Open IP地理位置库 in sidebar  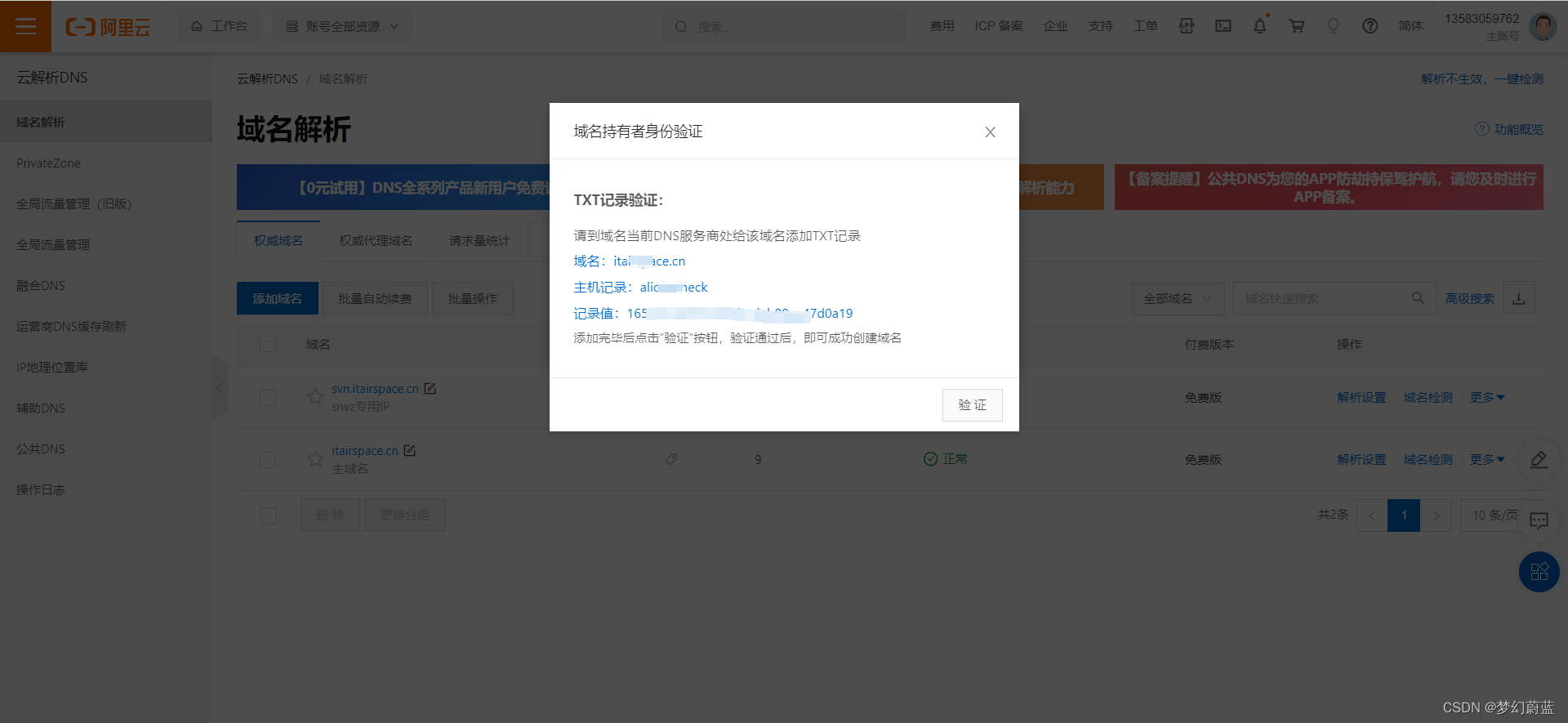[106, 367]
